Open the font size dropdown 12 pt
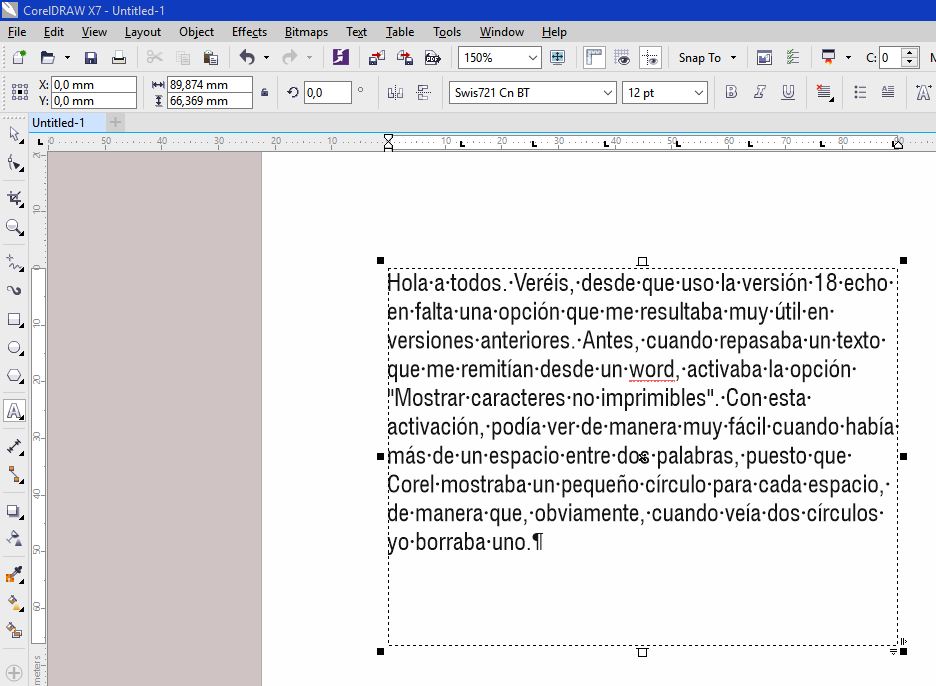 pyautogui.click(x=698, y=93)
